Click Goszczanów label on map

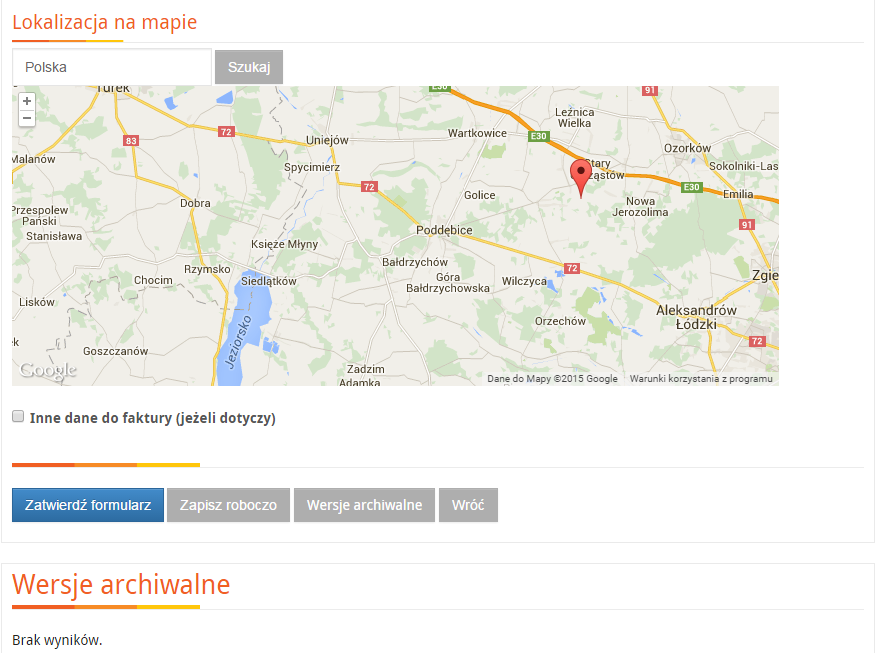click(116, 351)
